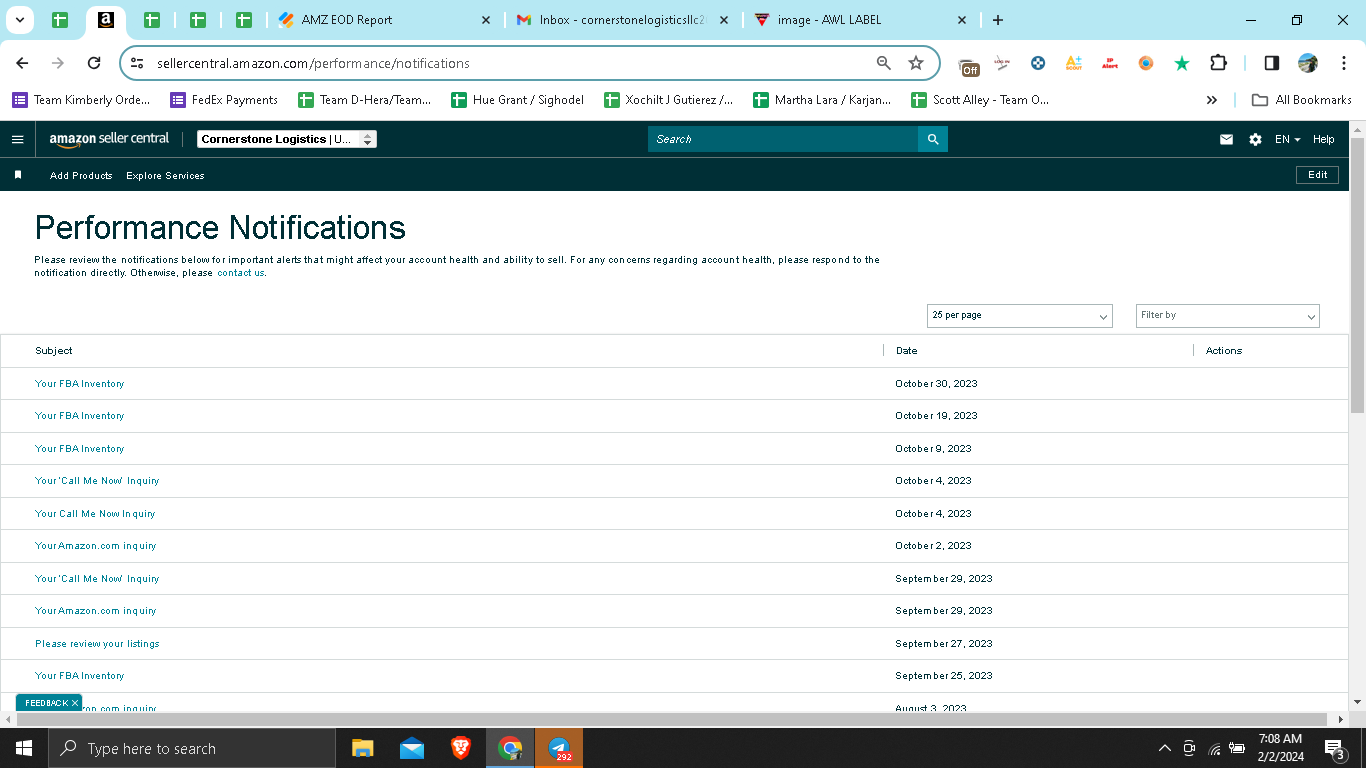This screenshot has width=1366, height=768.
Task: Click the 'Subject' column header
Action: coord(54,351)
